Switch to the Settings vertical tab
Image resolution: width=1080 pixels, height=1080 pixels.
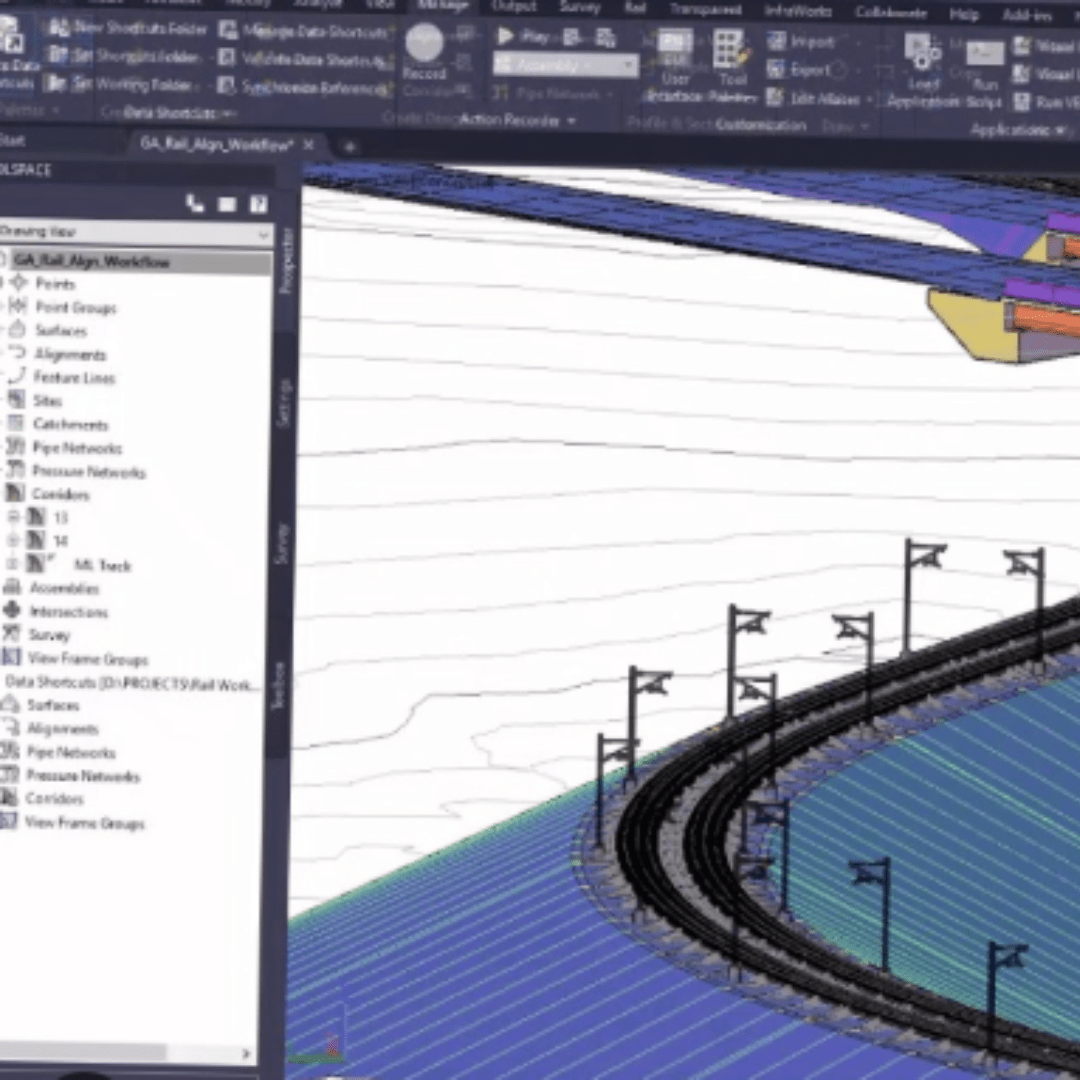click(284, 403)
